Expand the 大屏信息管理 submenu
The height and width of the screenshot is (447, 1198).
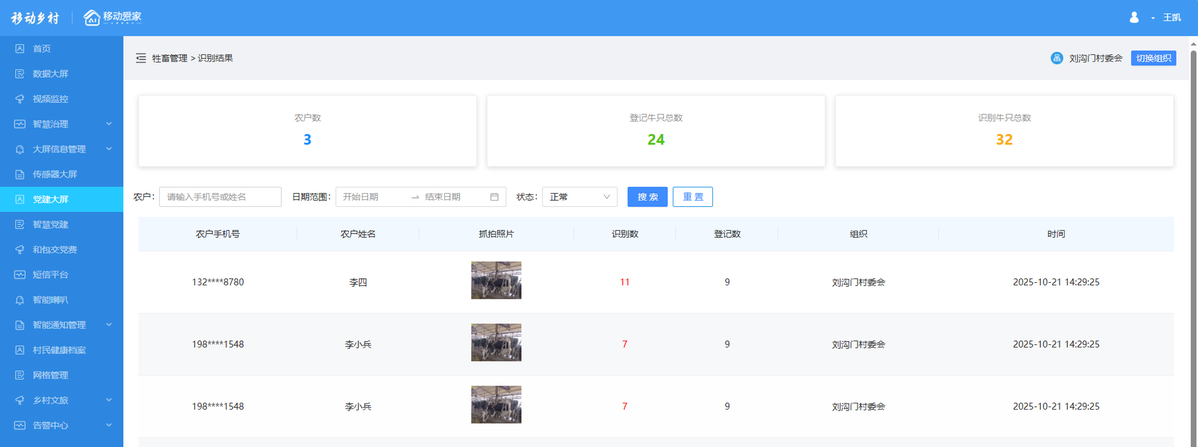point(108,149)
